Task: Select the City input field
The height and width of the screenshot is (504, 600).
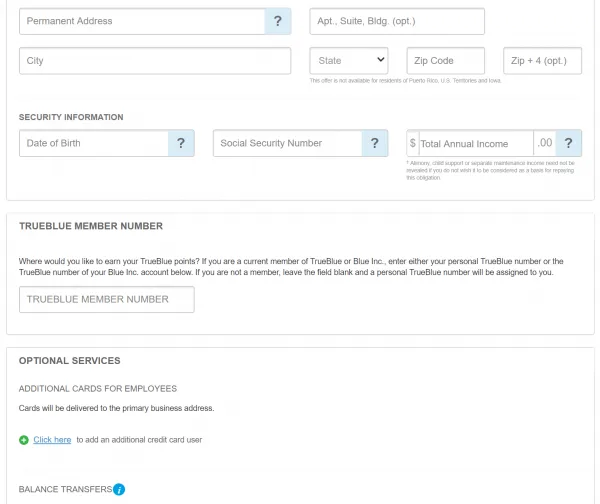Action: [x=155, y=61]
